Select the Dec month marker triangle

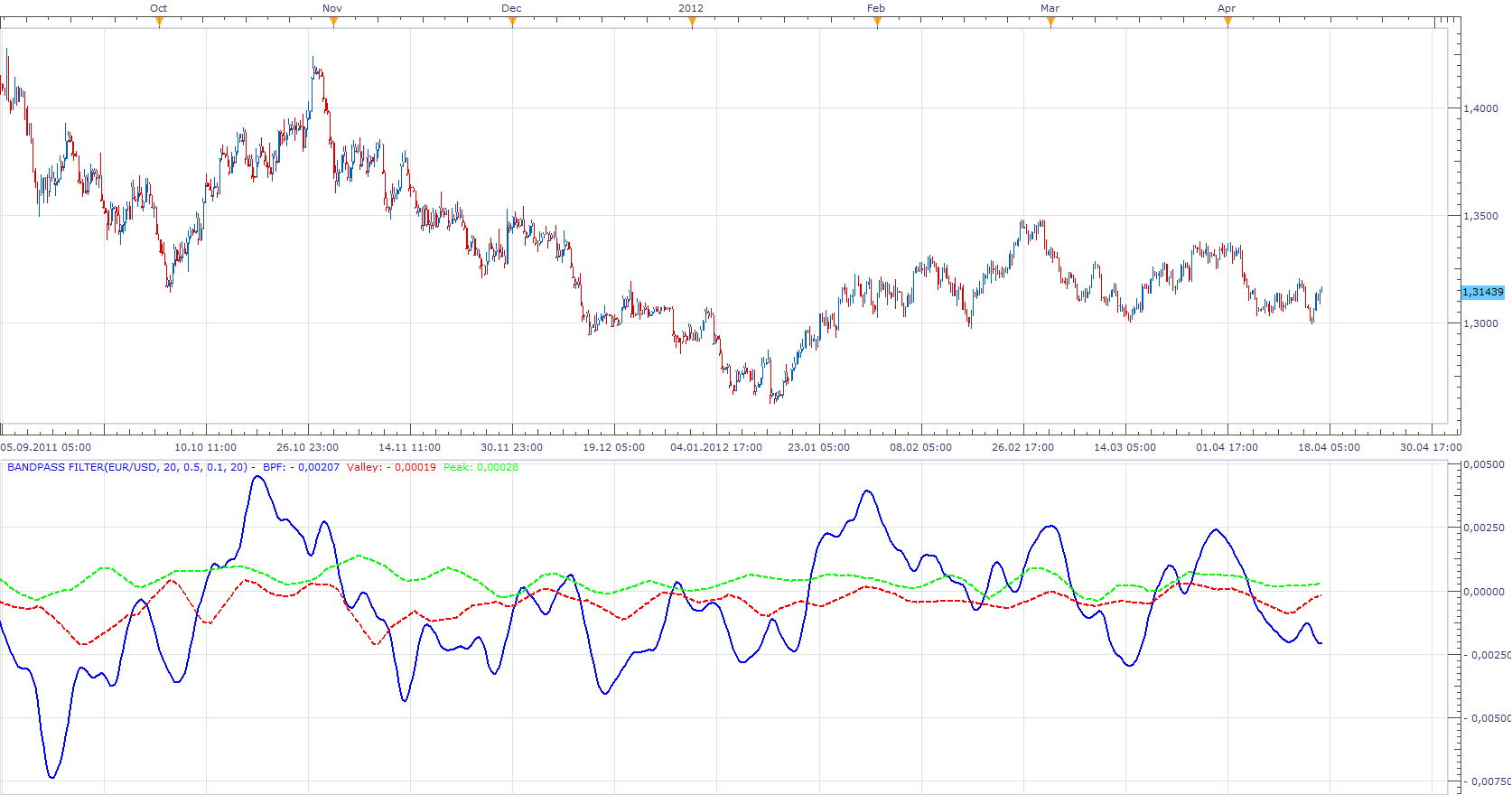[x=512, y=23]
